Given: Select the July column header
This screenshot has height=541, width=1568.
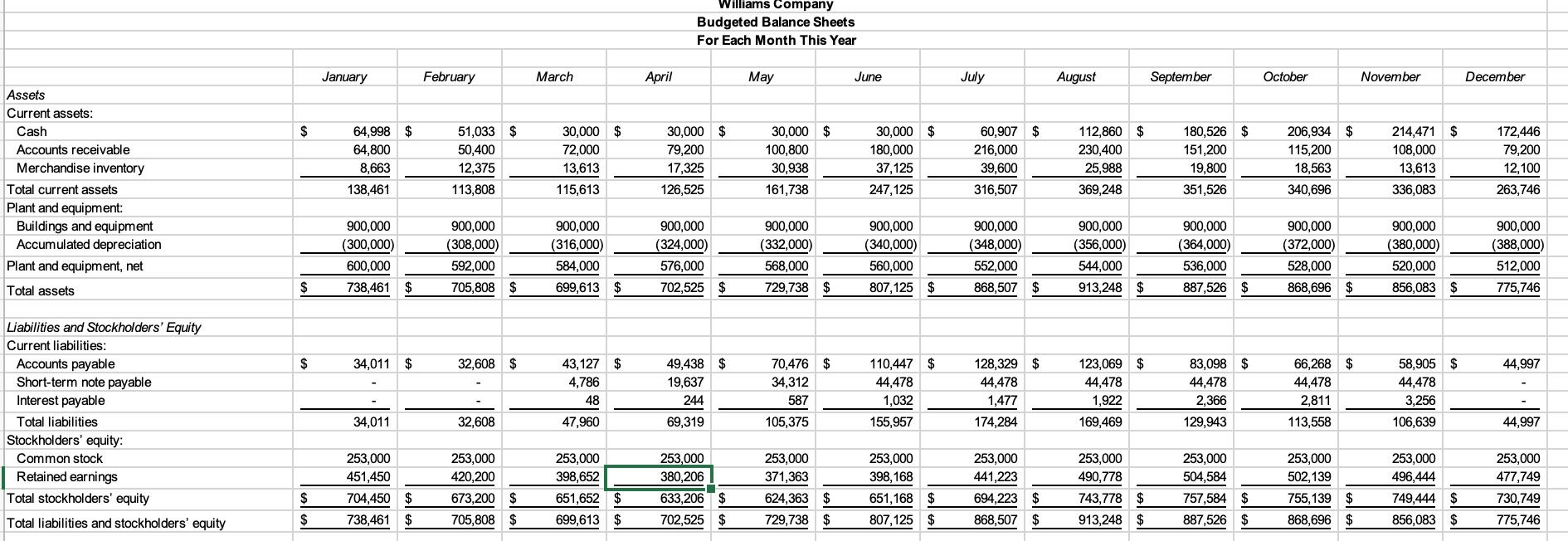Looking at the screenshot, I should tap(972, 76).
